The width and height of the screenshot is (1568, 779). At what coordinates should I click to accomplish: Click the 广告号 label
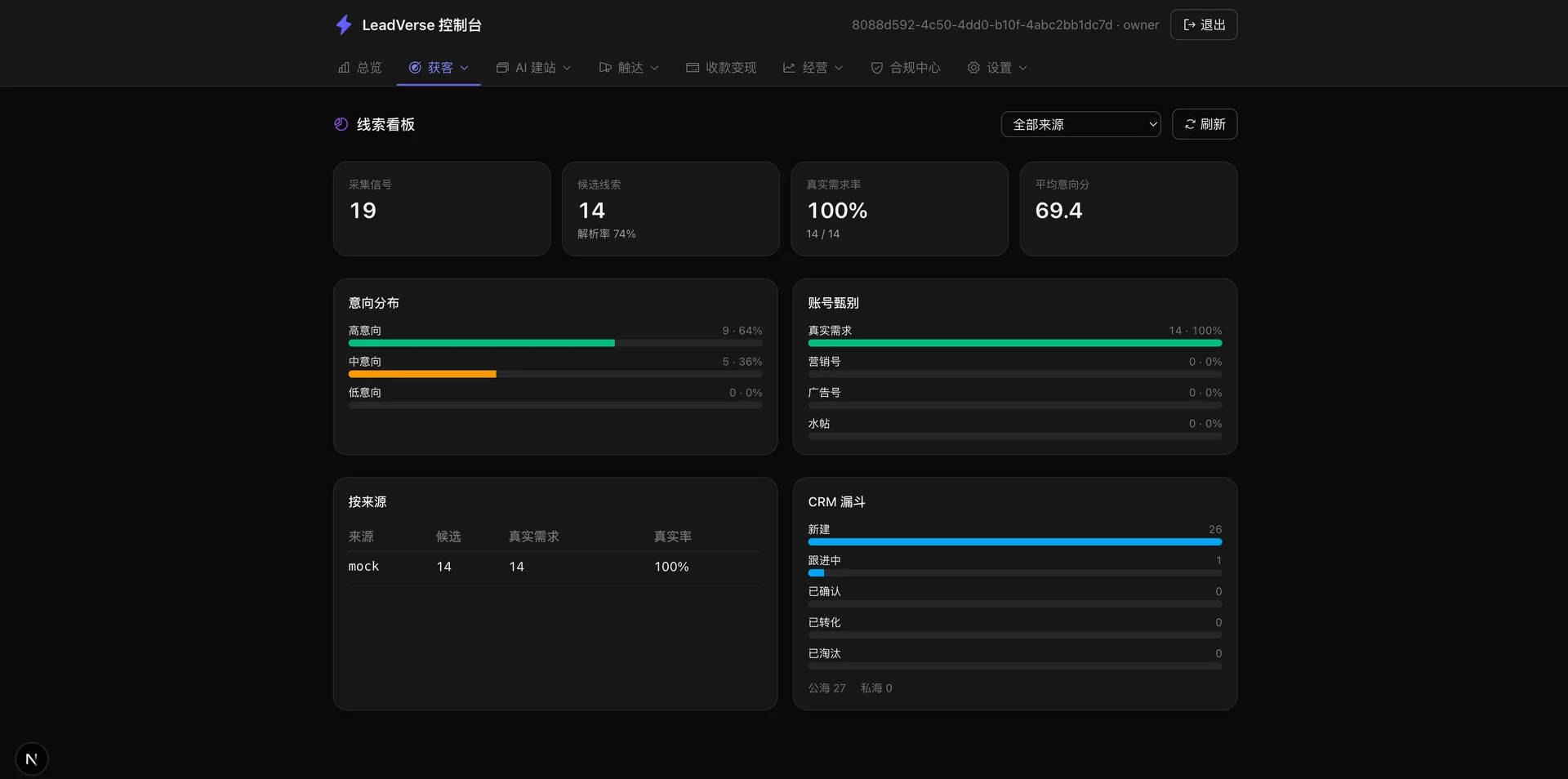825,393
